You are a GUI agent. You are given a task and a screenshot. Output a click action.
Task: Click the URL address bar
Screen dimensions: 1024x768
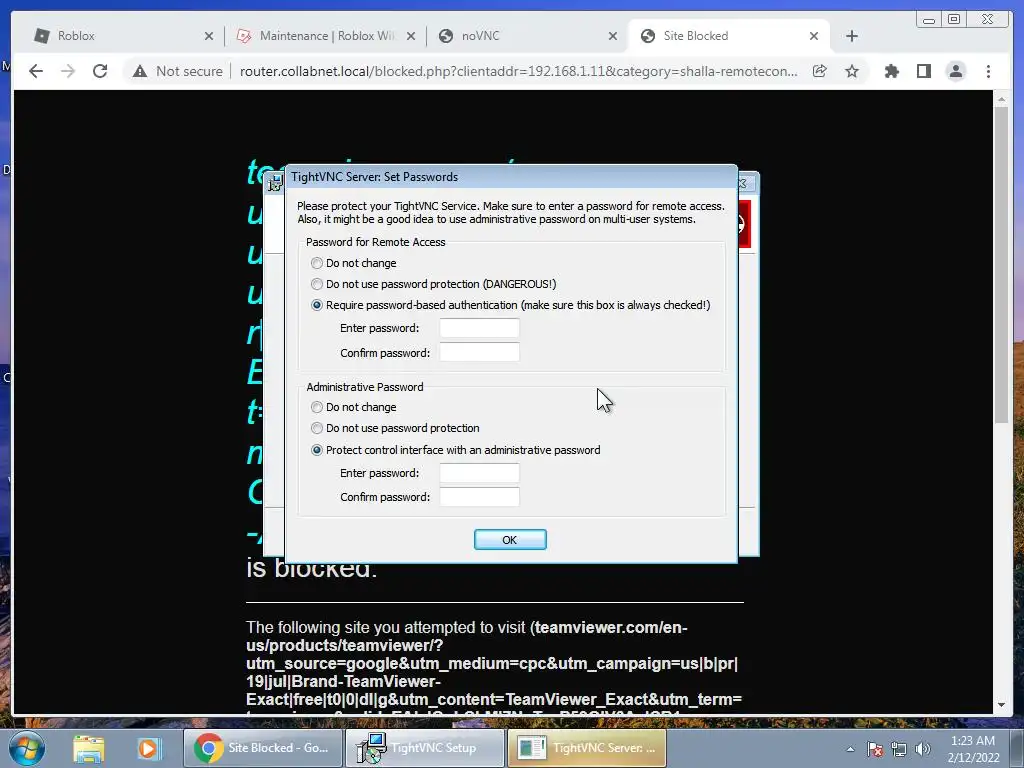pos(518,71)
